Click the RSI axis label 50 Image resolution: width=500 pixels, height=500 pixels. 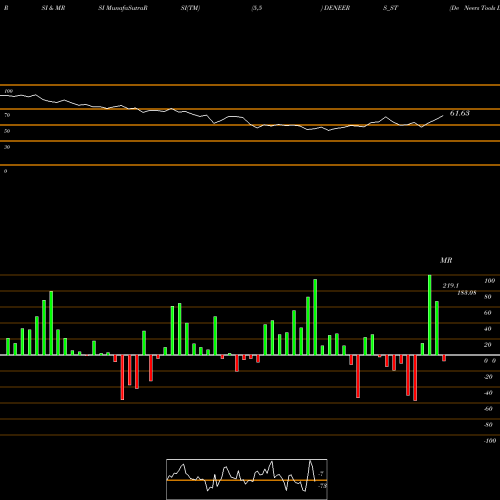7,131
